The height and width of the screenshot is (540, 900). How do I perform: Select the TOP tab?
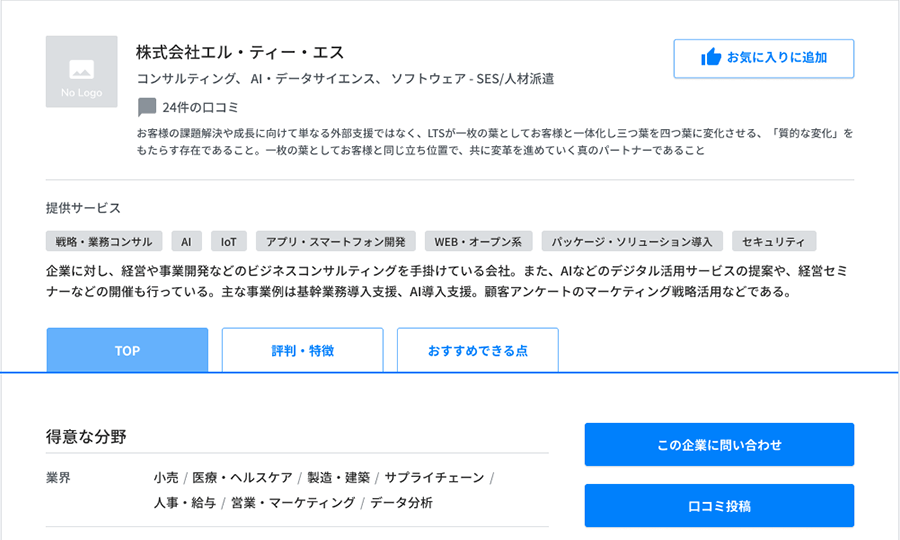coord(127,350)
